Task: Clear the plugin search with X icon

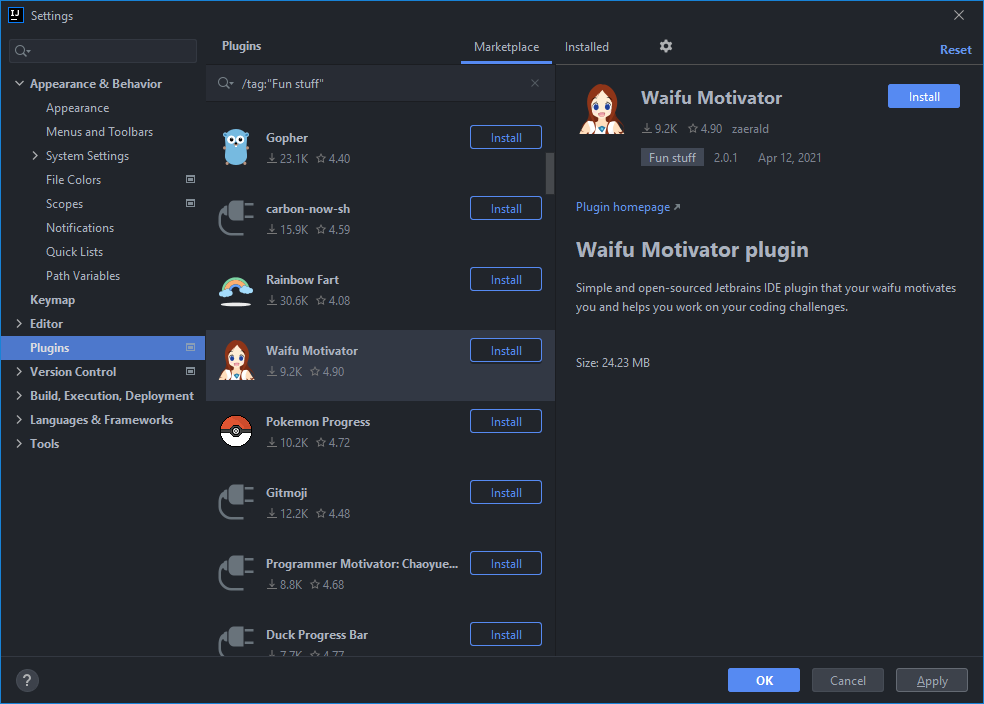Action: pyautogui.click(x=535, y=83)
